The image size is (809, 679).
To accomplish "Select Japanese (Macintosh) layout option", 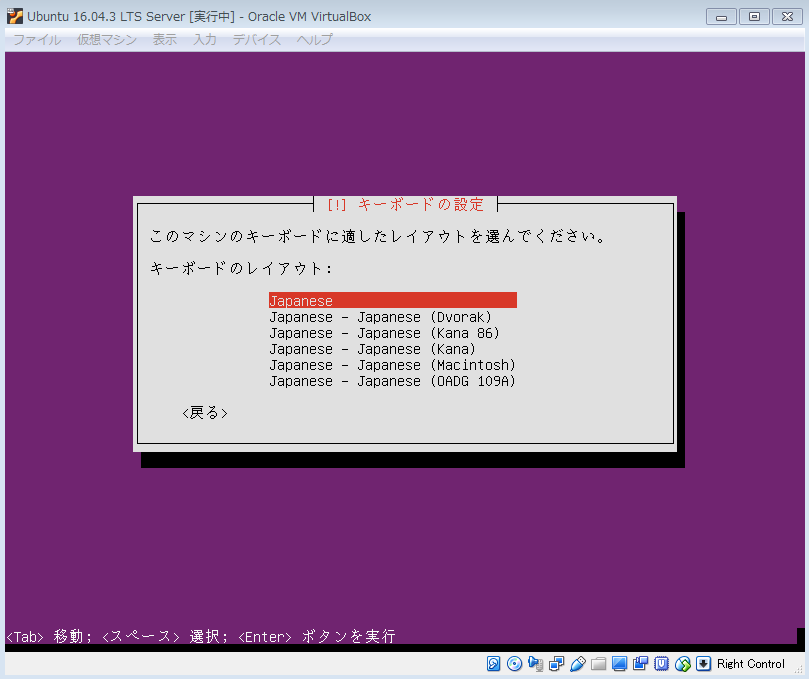I will click(x=392, y=365).
